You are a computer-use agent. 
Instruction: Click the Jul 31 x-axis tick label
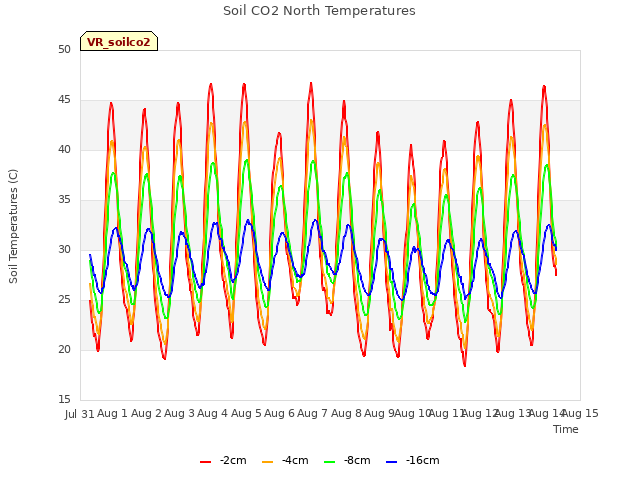pyautogui.click(x=80, y=414)
